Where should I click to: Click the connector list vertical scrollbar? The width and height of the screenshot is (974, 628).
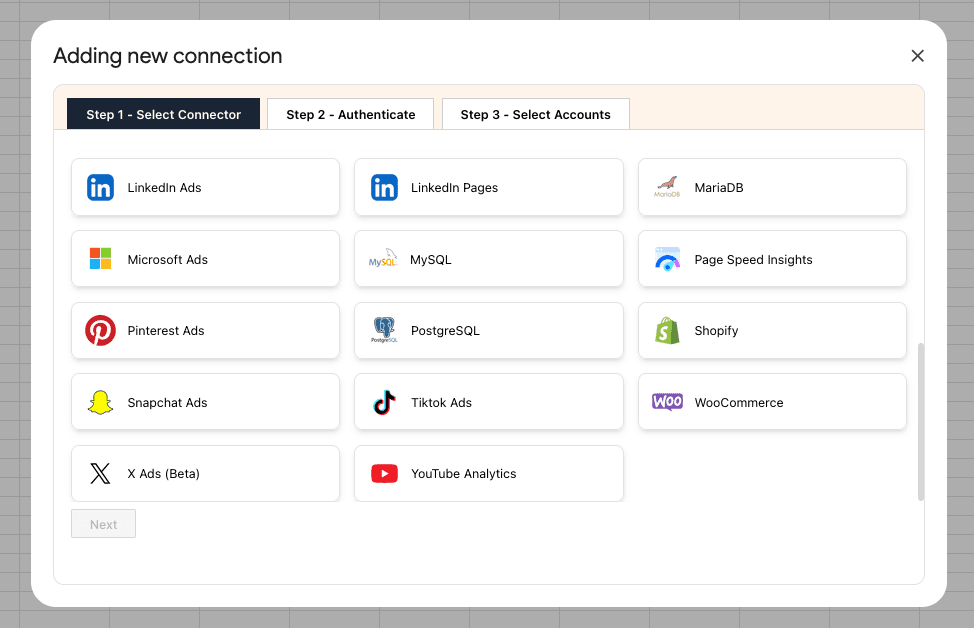coord(920,420)
